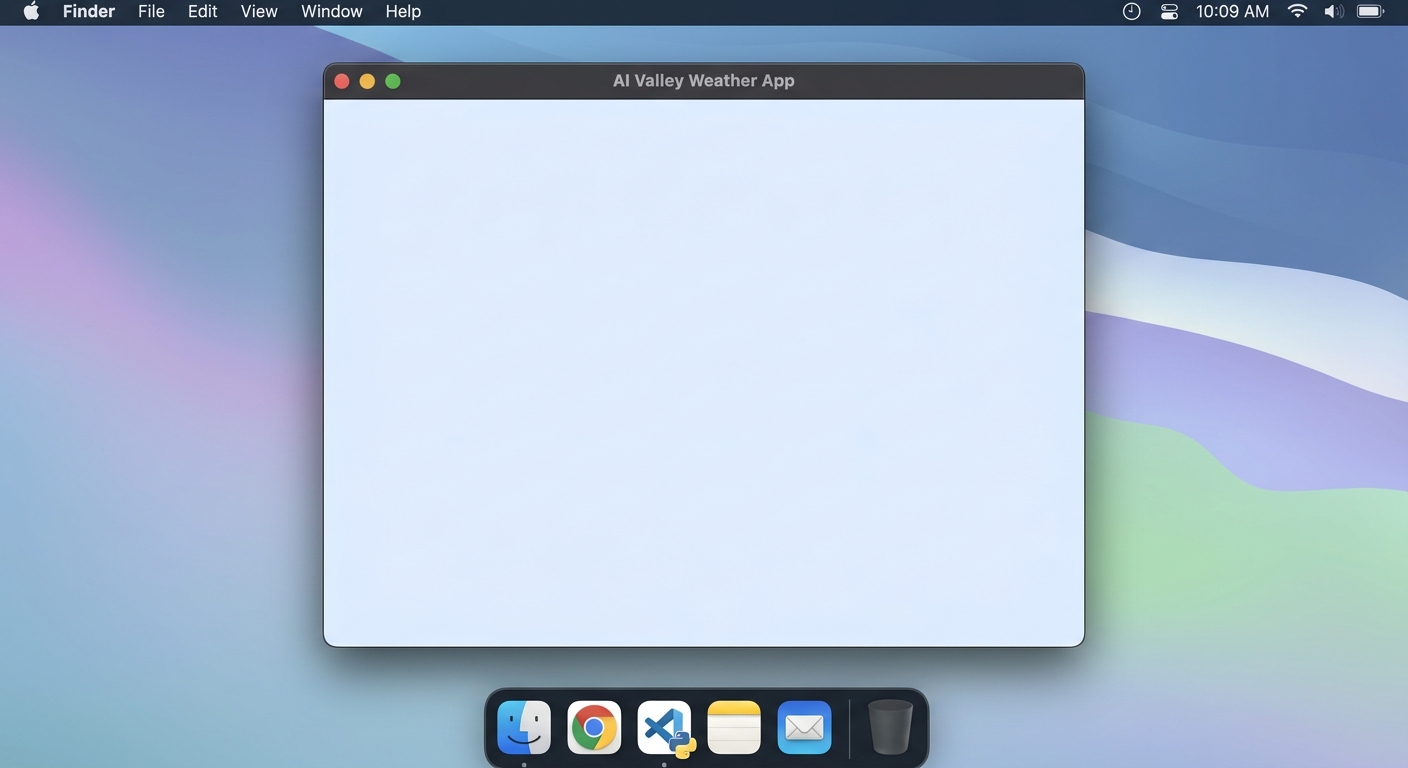Open the File menu

[x=151, y=11]
